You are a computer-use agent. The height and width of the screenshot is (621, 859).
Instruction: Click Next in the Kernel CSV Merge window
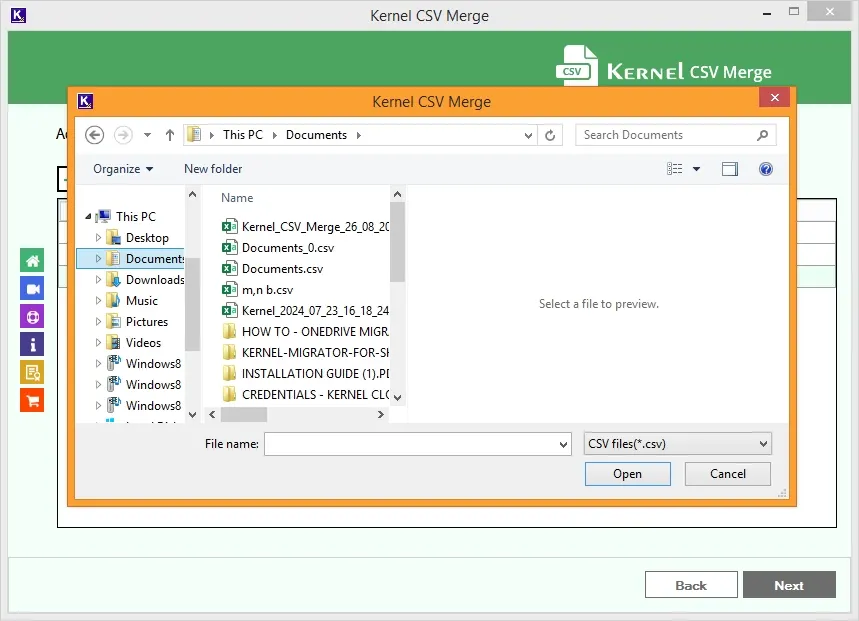[789, 585]
